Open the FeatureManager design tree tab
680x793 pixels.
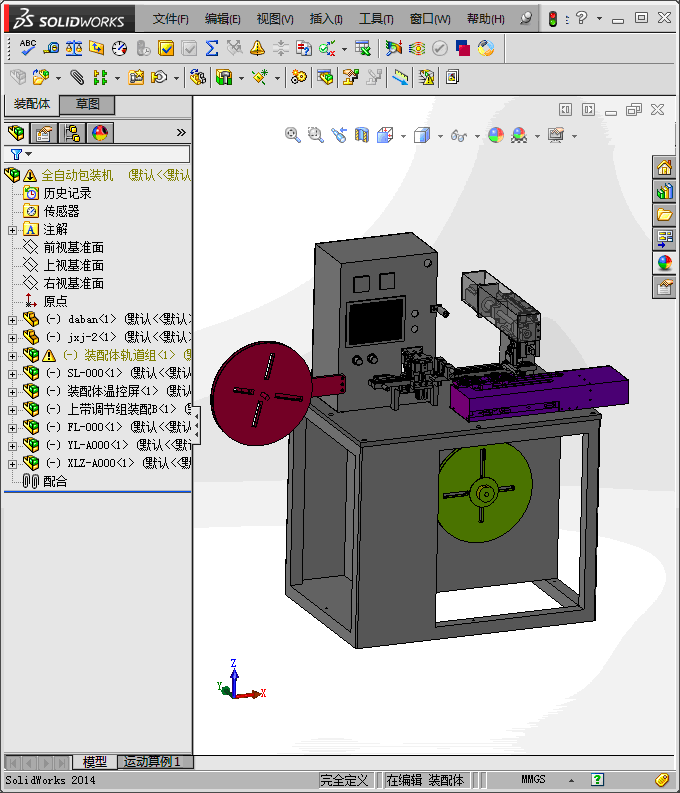16,133
